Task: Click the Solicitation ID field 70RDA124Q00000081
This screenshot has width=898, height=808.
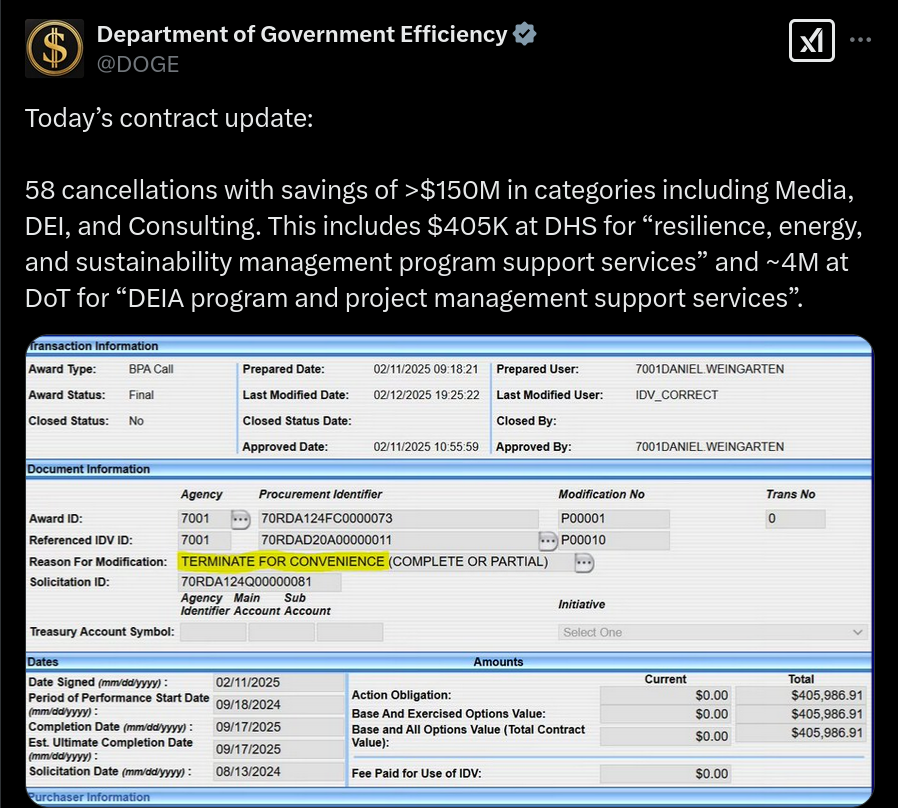Action: tap(260, 582)
